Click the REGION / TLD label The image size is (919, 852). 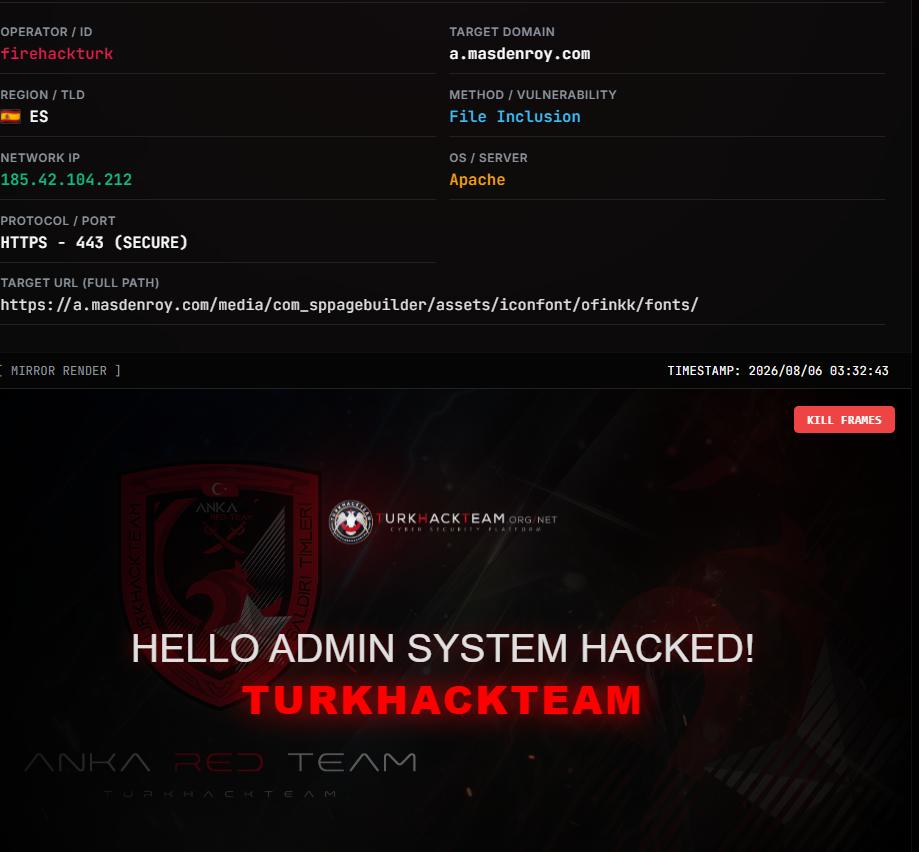coord(42,95)
